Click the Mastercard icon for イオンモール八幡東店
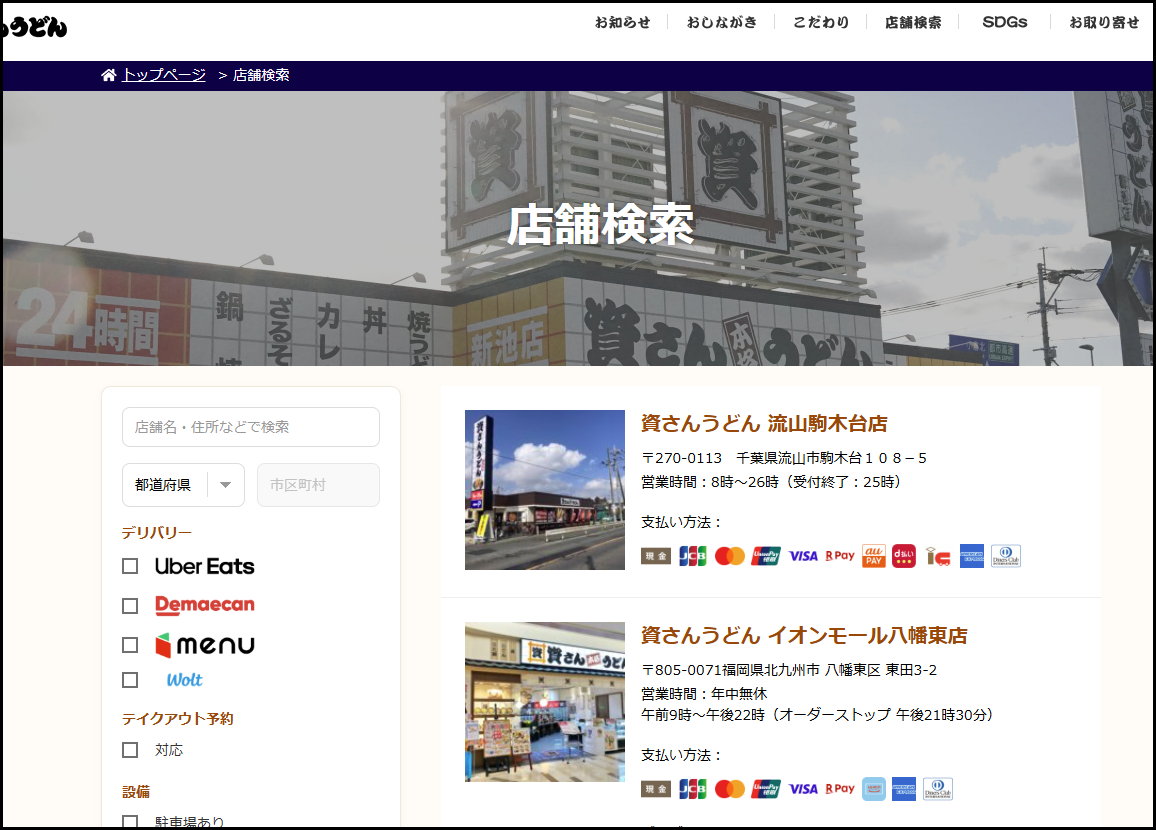Screen dimensions: 1156x830 click(730, 789)
